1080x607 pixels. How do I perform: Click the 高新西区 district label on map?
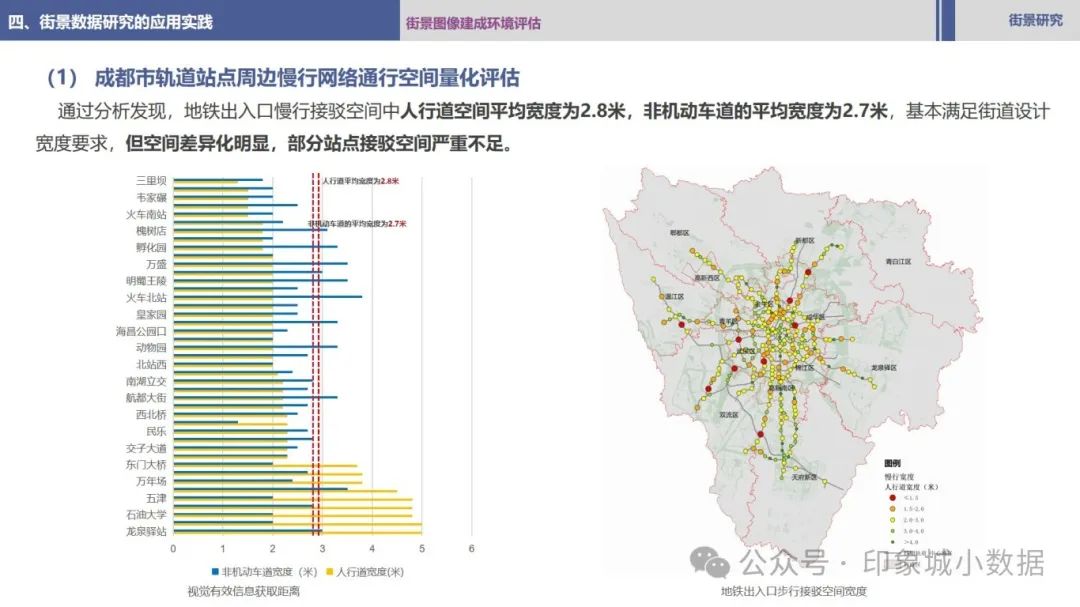click(x=707, y=278)
